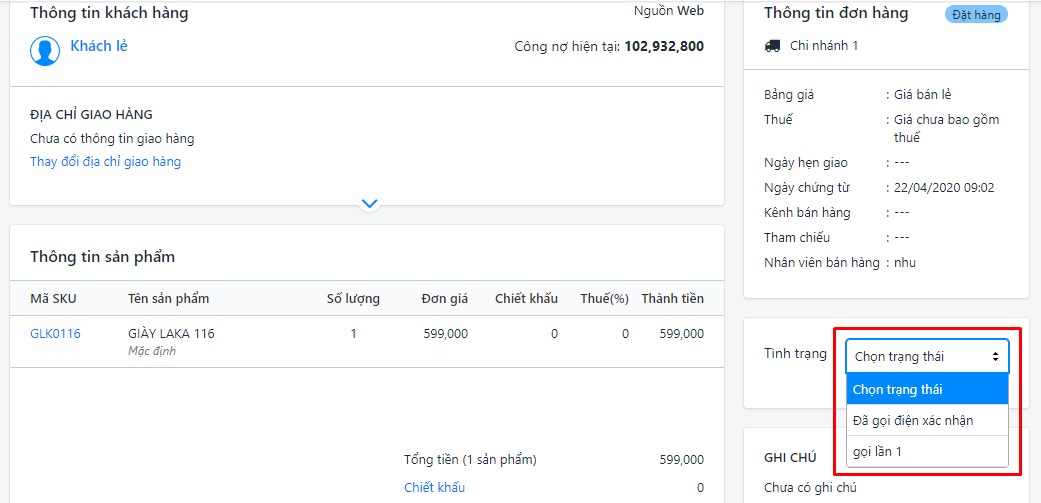Click 'Thay đổi địa chỉ giao hàng' link
This screenshot has width=1041, height=503.
click(x=105, y=162)
